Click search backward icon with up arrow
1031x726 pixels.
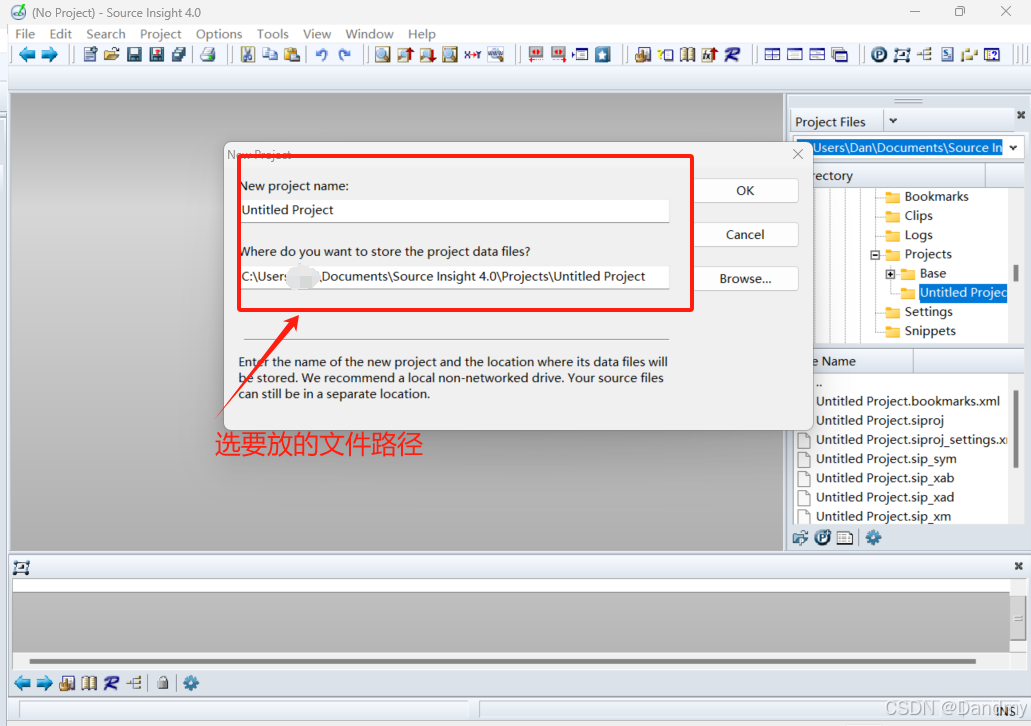(405, 55)
